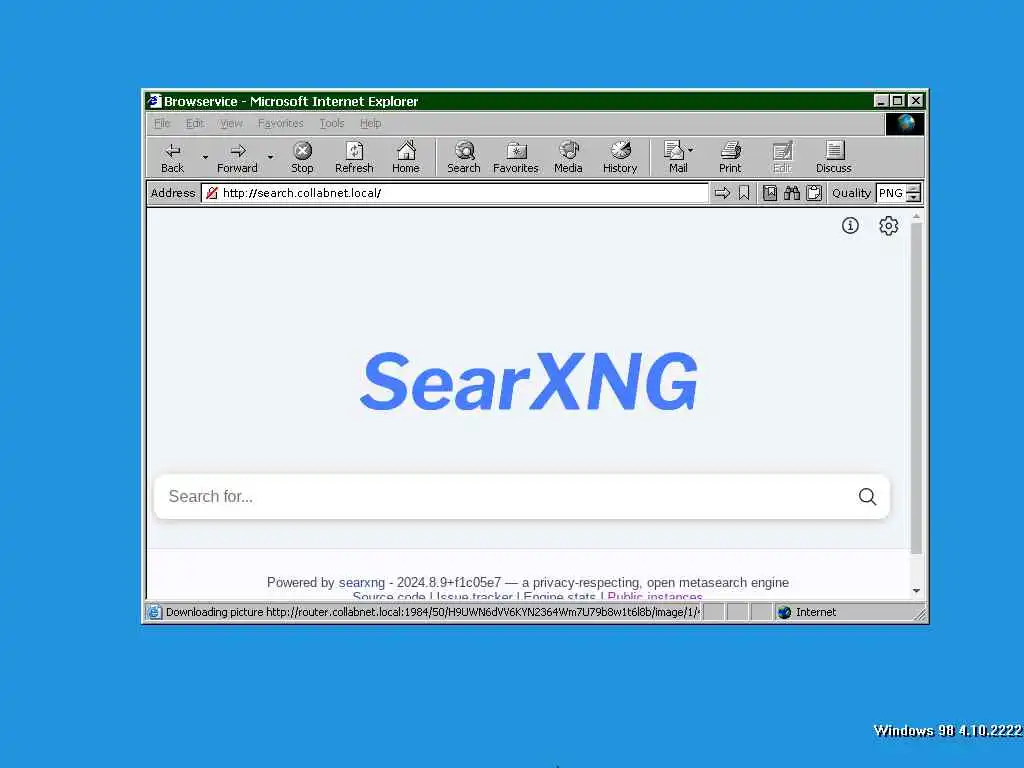The image size is (1024, 768).
Task: Open the History toolbar button
Action: (x=620, y=158)
